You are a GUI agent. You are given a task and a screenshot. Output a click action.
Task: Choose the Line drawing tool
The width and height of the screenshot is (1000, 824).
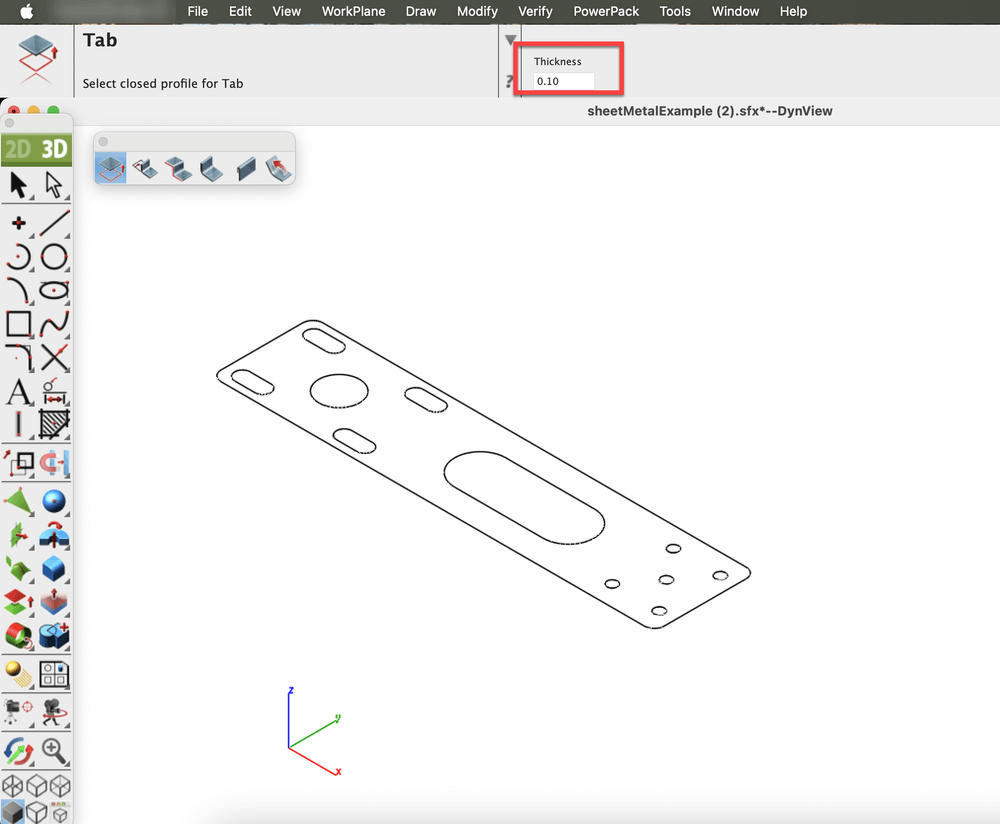click(x=54, y=222)
